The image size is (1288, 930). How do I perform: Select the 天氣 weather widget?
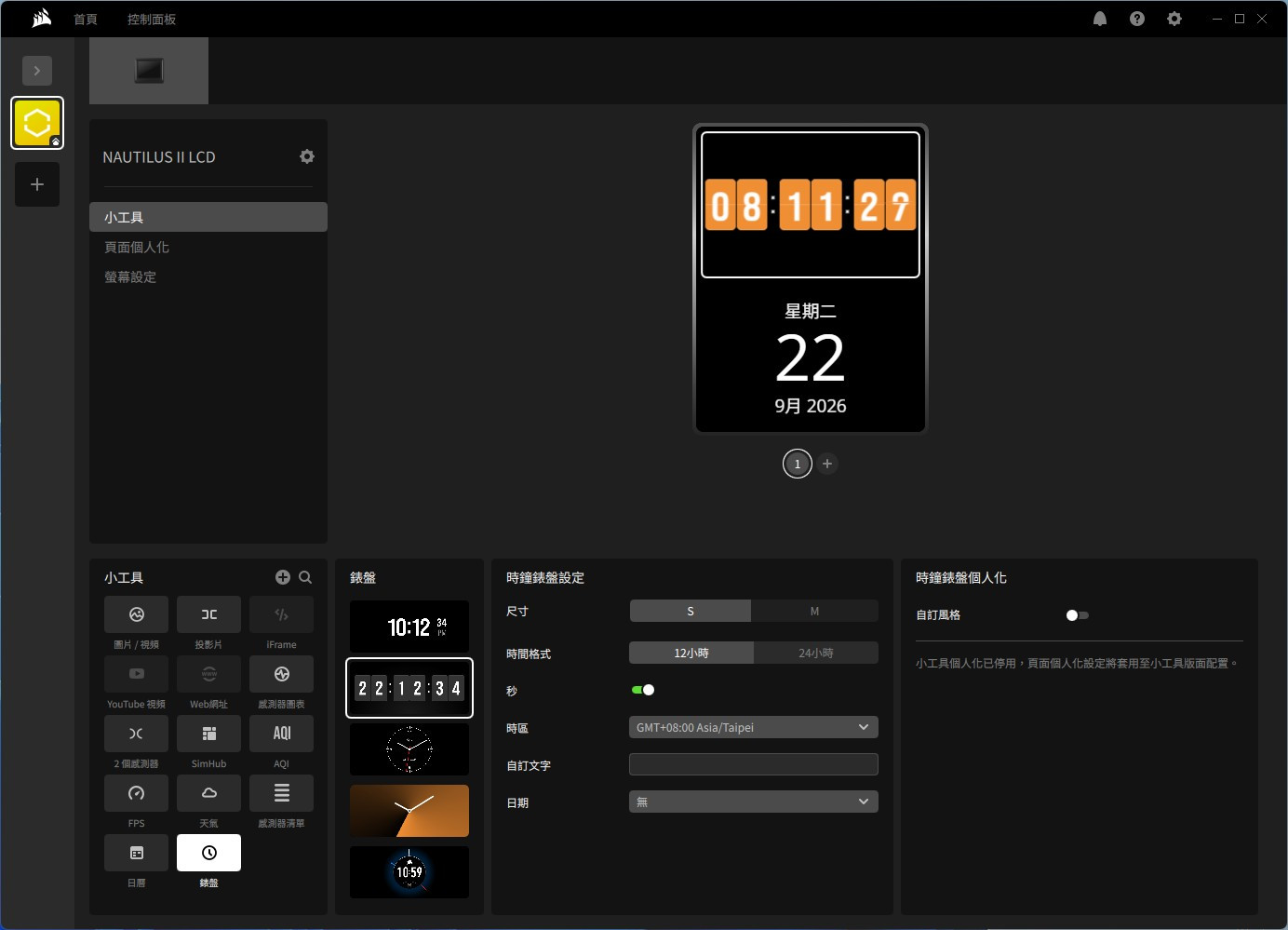[209, 793]
